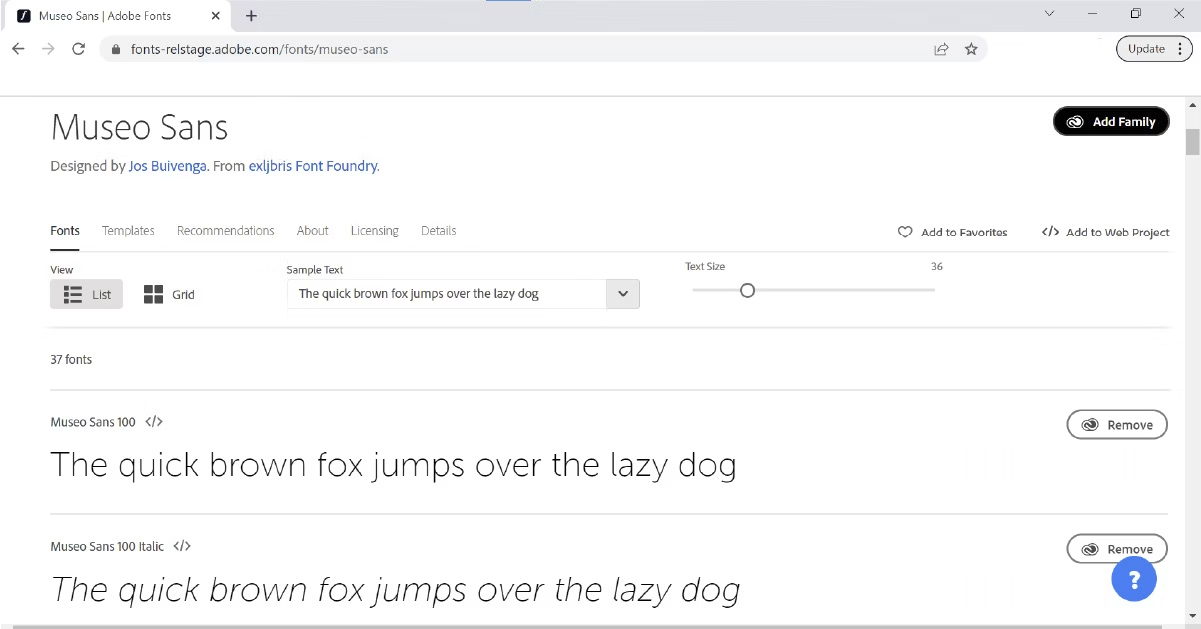Switch the view to List
The width and height of the screenshot is (1201, 629).
[x=86, y=294]
